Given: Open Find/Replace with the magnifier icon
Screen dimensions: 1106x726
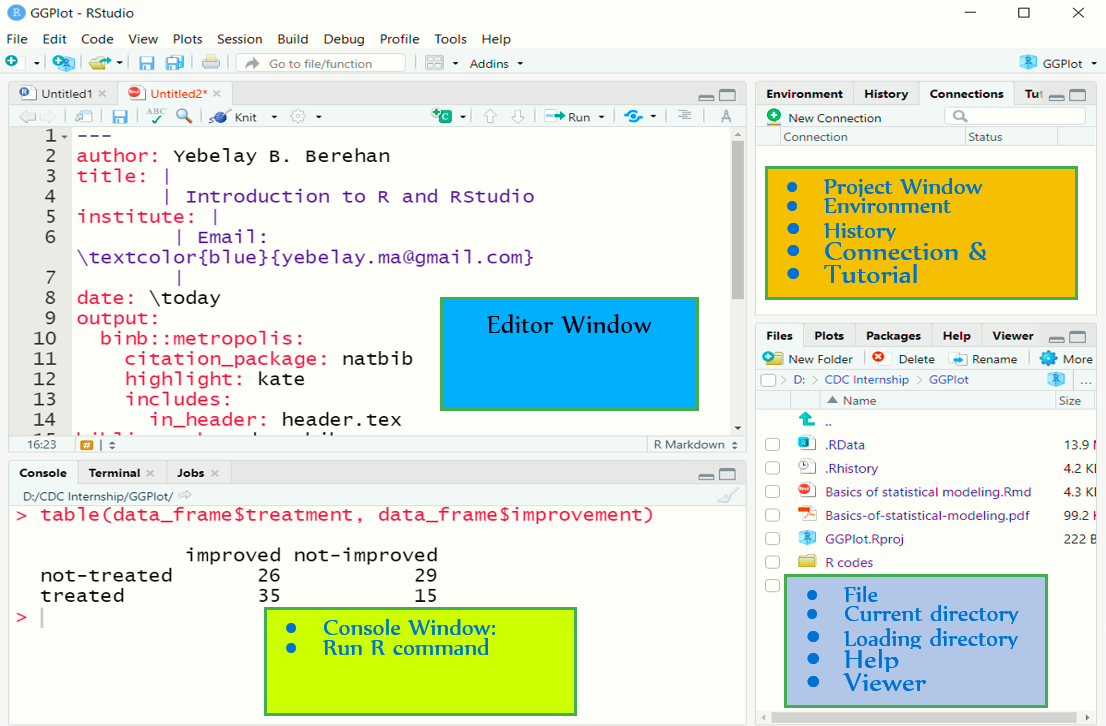Looking at the screenshot, I should [182, 115].
